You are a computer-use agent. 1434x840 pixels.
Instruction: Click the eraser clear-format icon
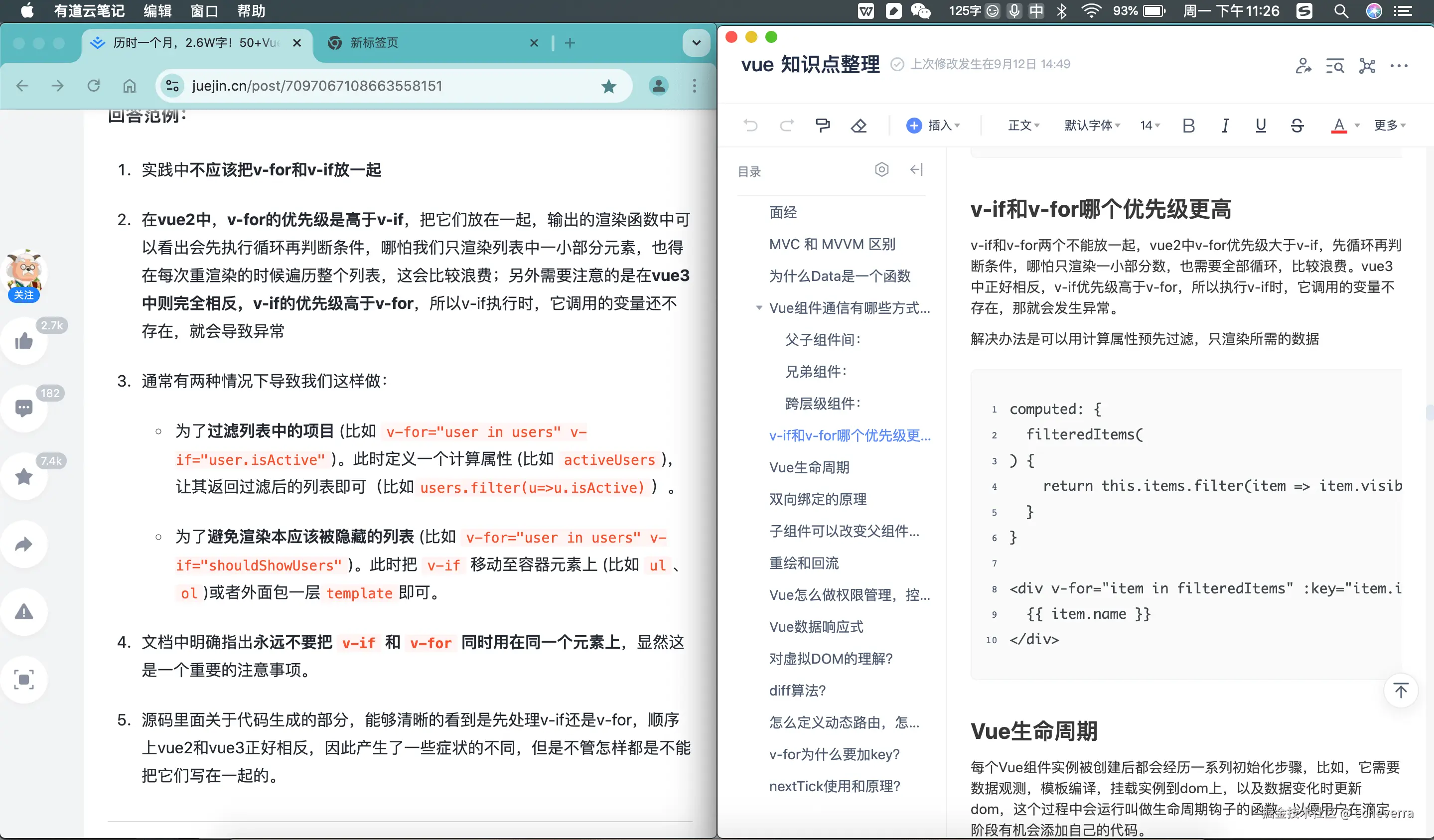point(859,125)
